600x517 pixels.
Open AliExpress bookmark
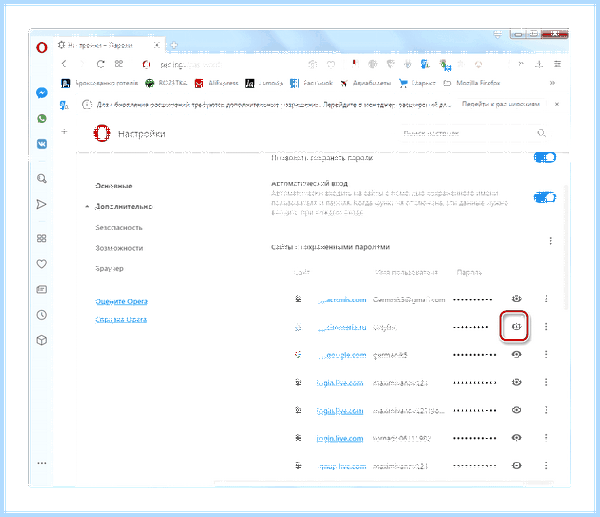click(x=217, y=83)
